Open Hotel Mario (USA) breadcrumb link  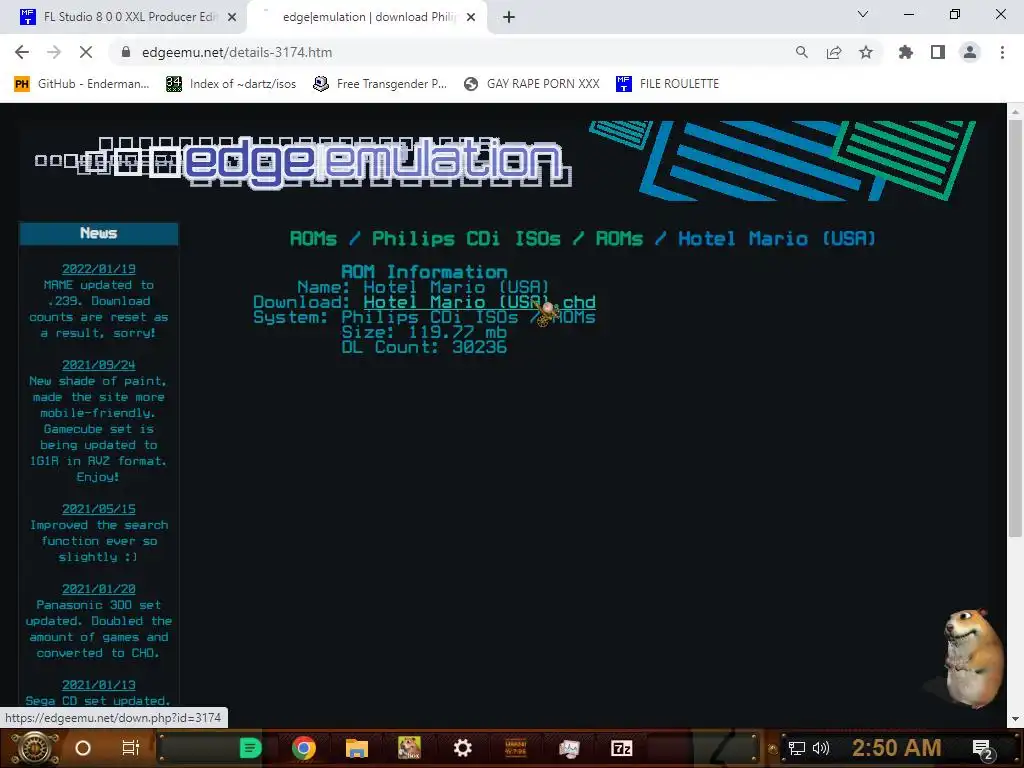(x=776, y=238)
